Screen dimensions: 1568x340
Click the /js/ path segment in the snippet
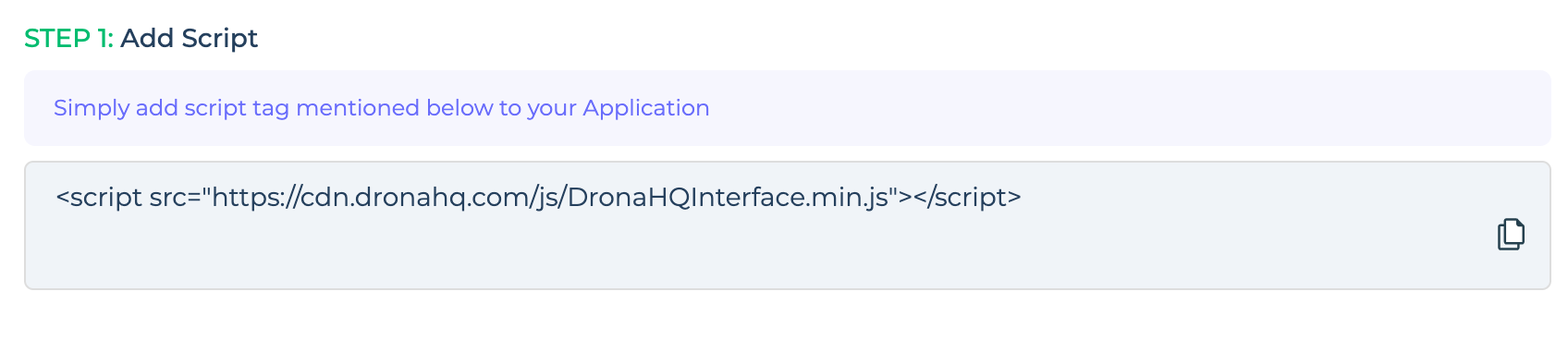click(547, 198)
